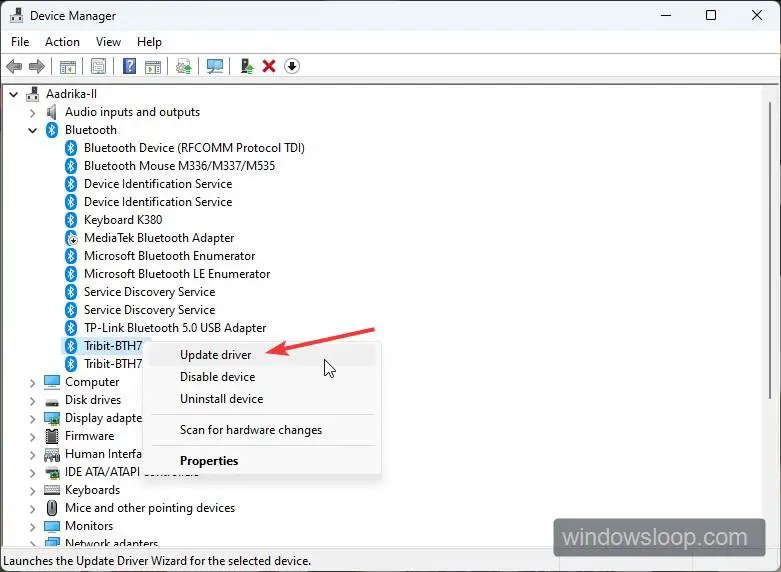Expand the Computer category

coord(32,383)
